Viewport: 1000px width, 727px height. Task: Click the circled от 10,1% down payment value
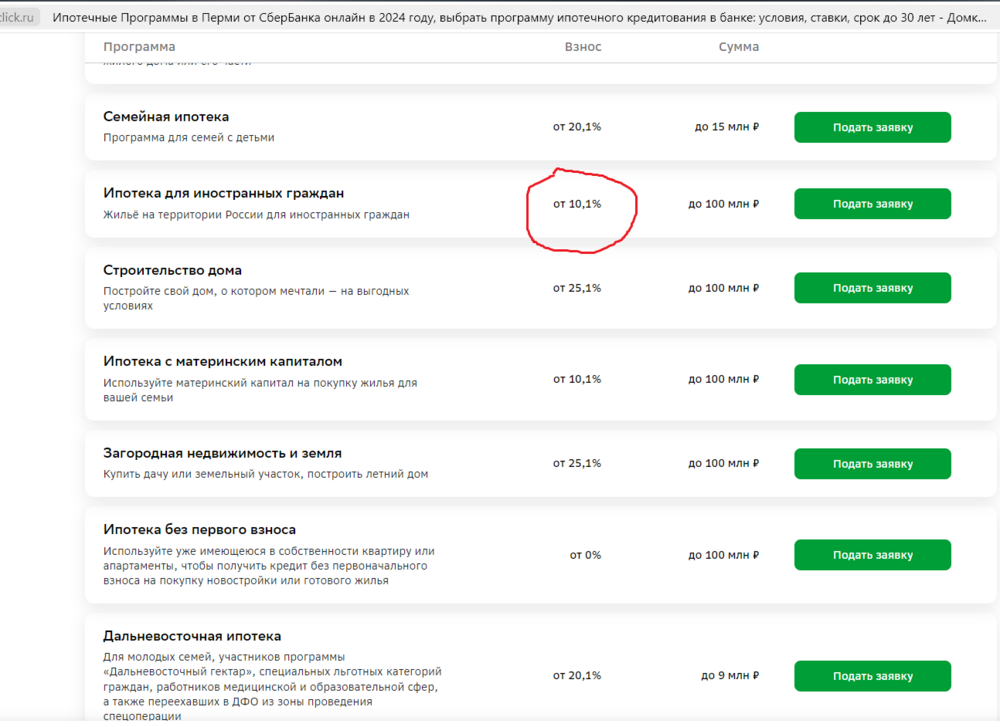577,204
